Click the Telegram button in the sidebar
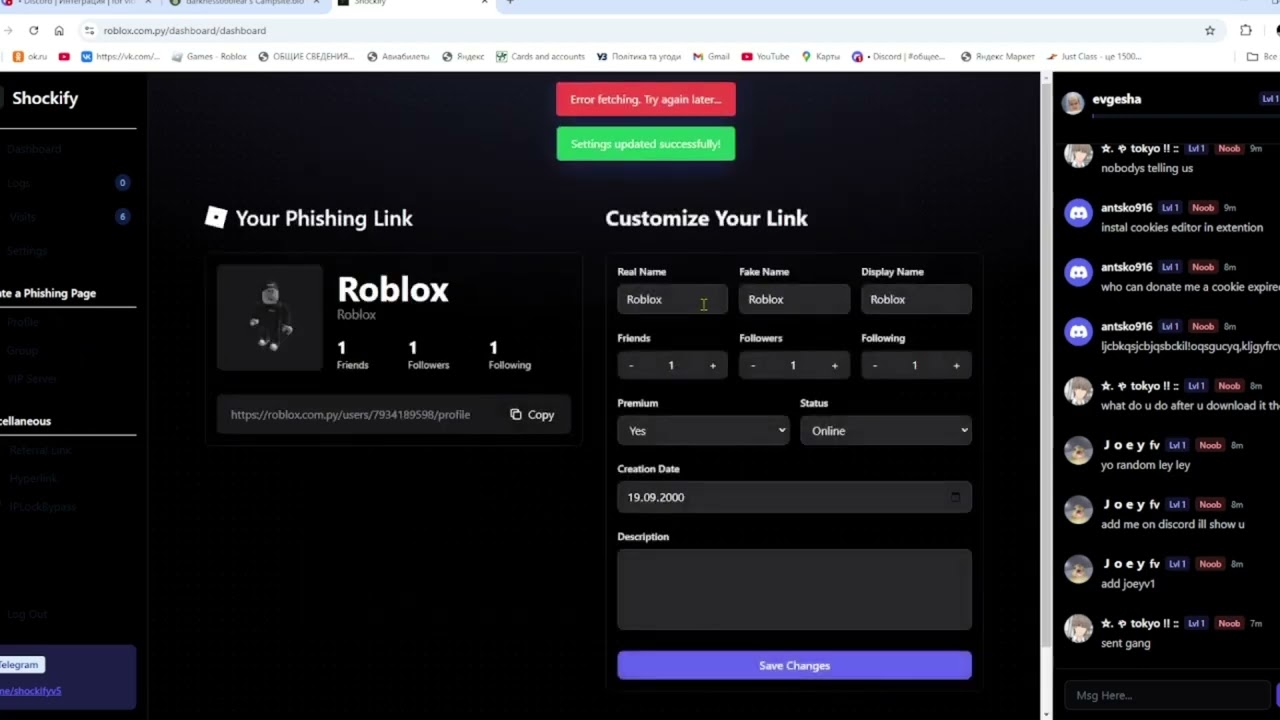This screenshot has height=720, width=1280. click(20, 665)
